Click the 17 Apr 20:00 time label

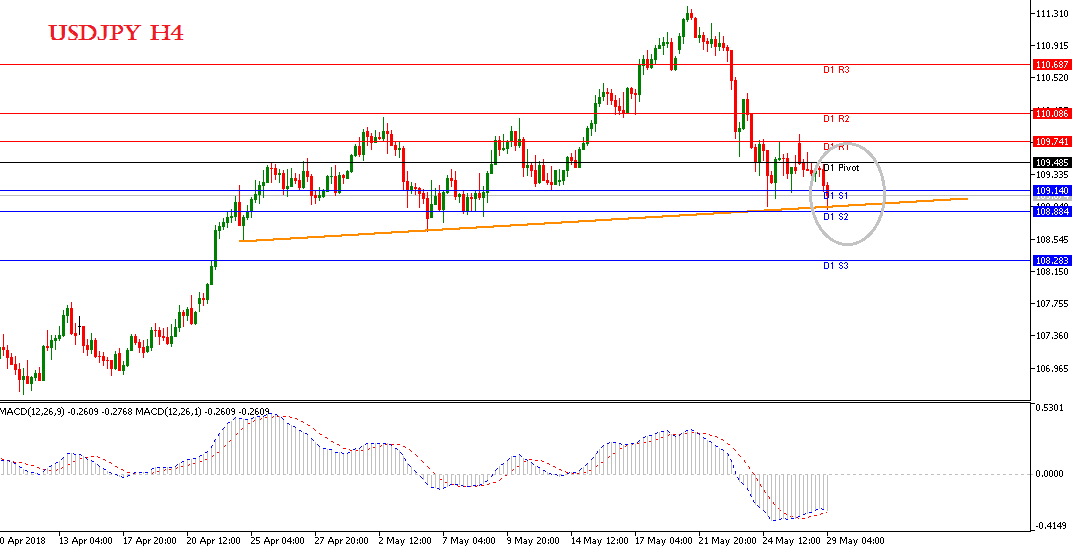click(x=148, y=541)
